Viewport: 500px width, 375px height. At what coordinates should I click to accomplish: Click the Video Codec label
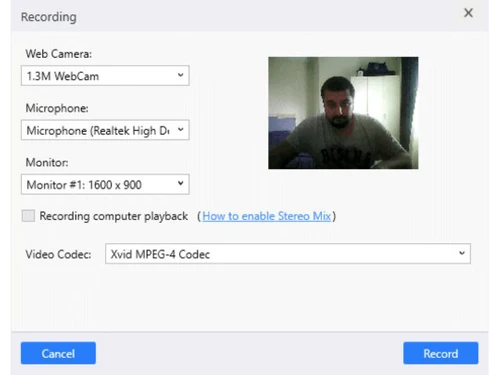tap(58, 254)
